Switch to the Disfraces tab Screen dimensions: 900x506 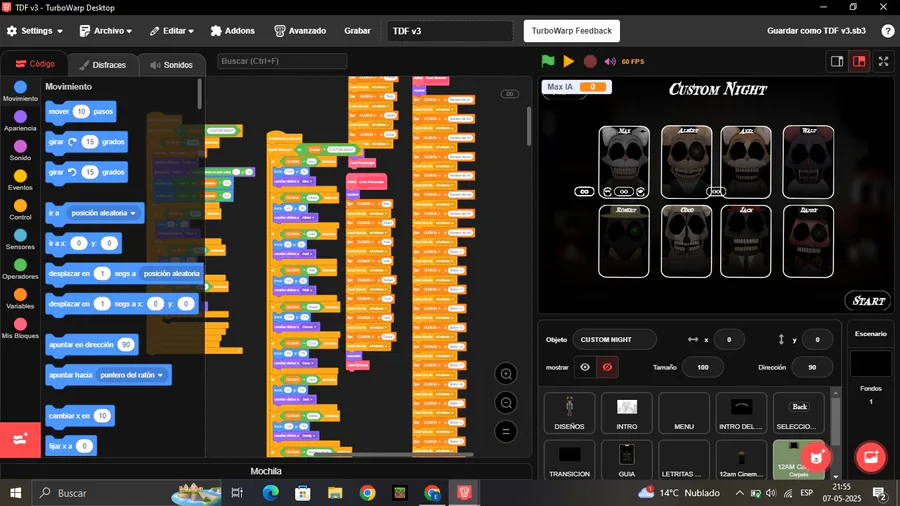[x=103, y=65]
